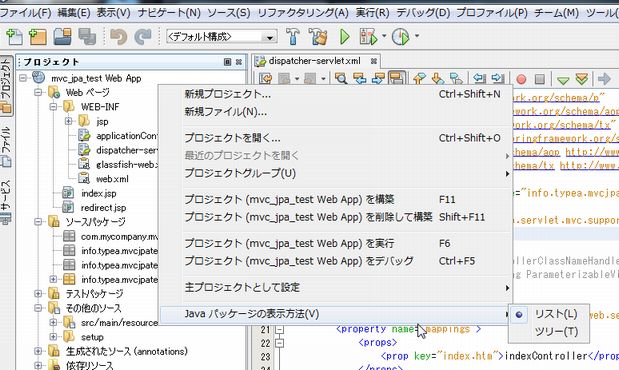The height and width of the screenshot is (370, 619).
Task: Open the プロジェクトグループ(U) submenu
Action: tap(336, 173)
